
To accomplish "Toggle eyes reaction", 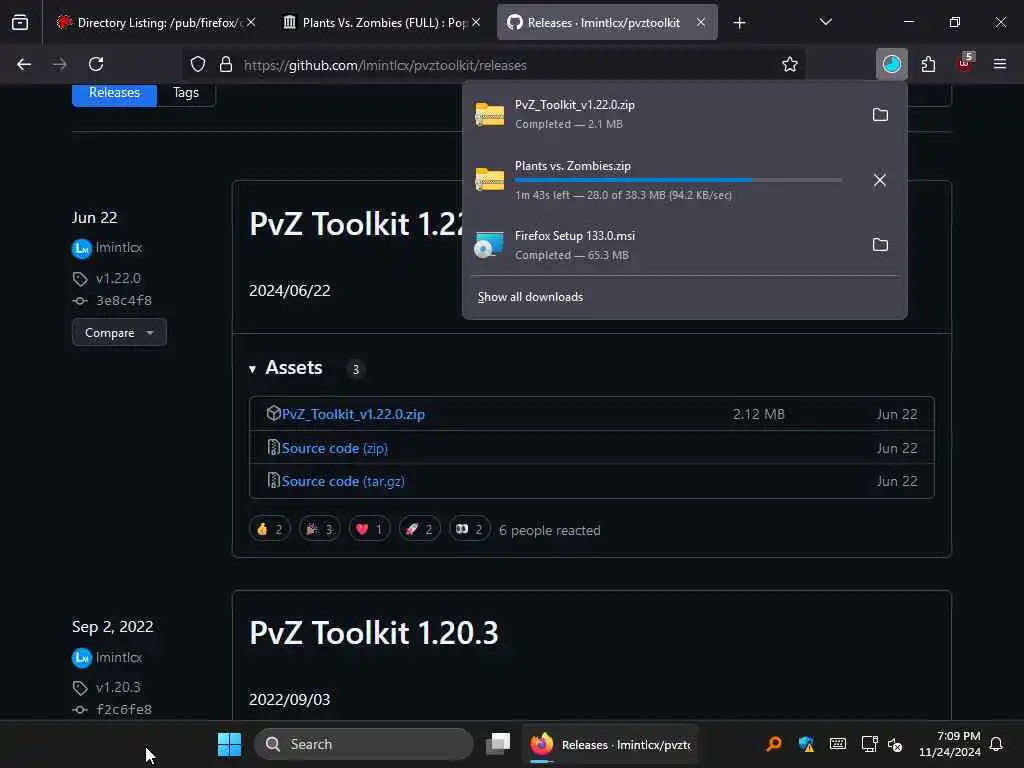I will click(470, 529).
